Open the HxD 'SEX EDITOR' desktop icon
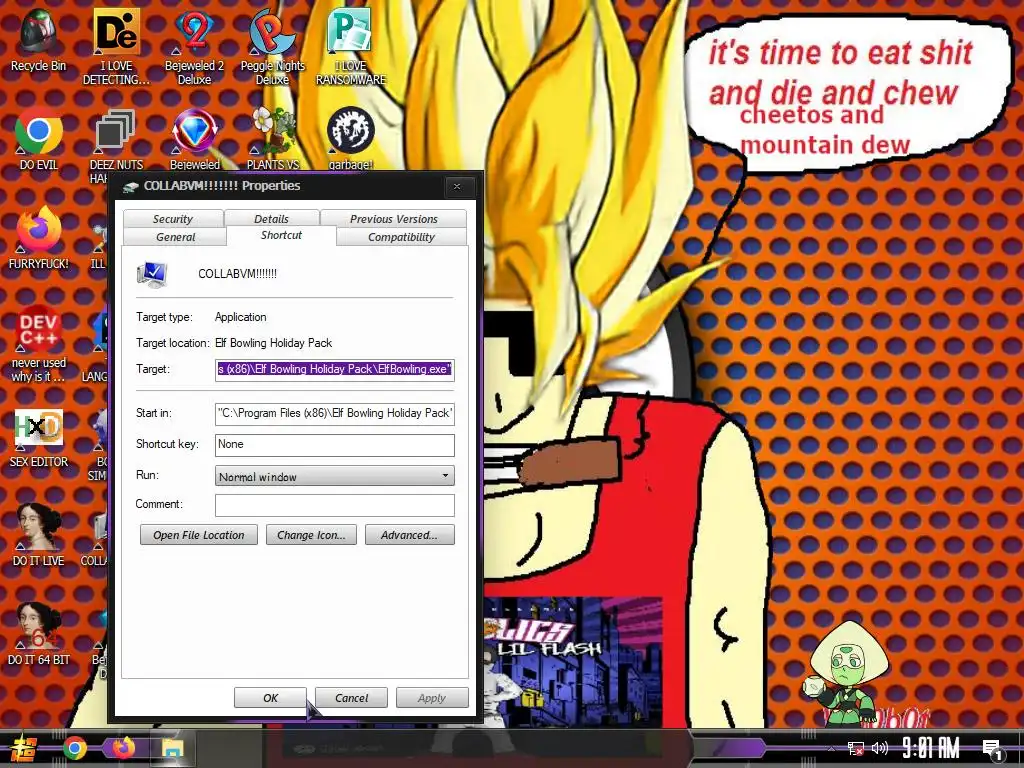The width and height of the screenshot is (1024, 768). coord(39,438)
